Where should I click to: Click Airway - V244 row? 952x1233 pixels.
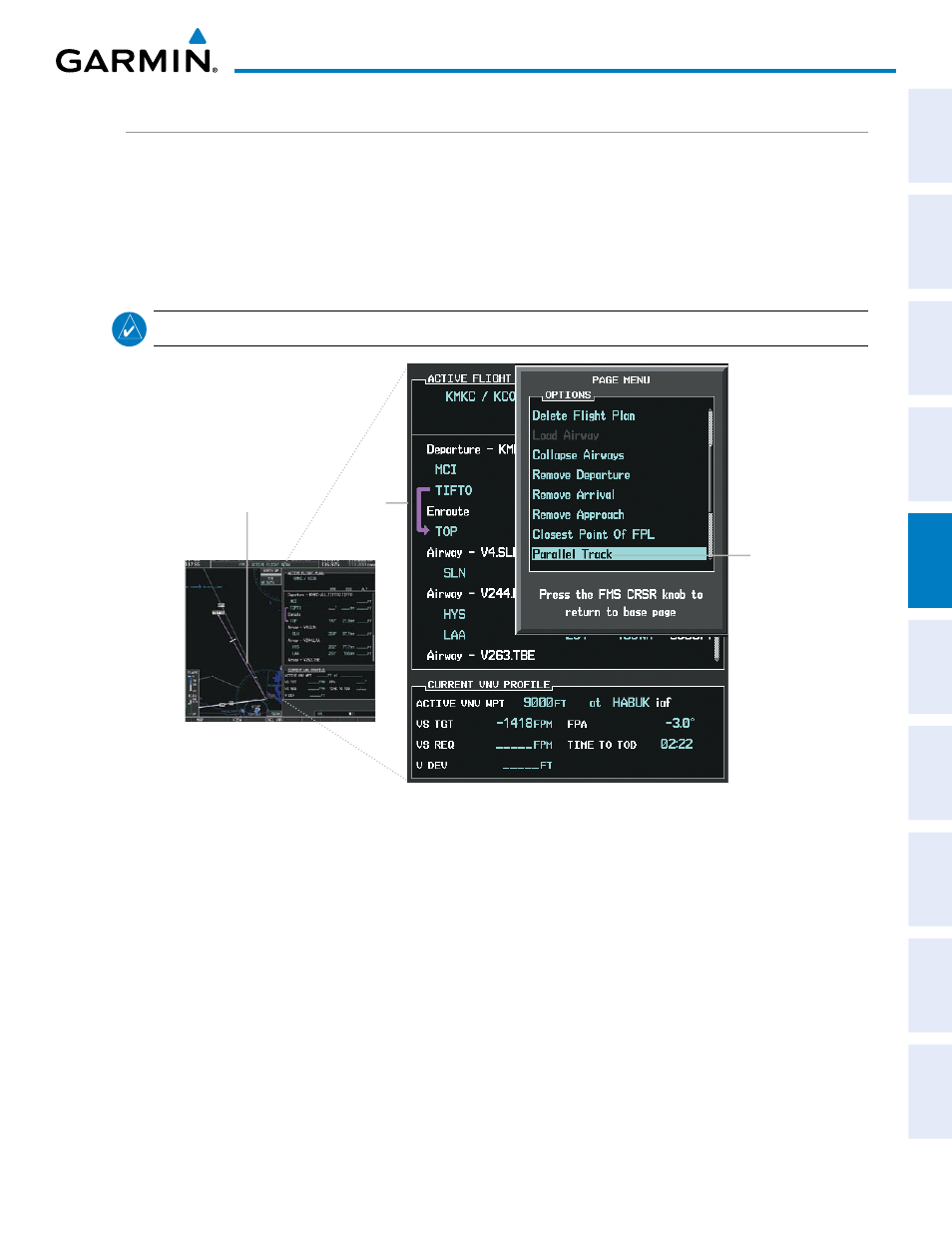[470, 593]
